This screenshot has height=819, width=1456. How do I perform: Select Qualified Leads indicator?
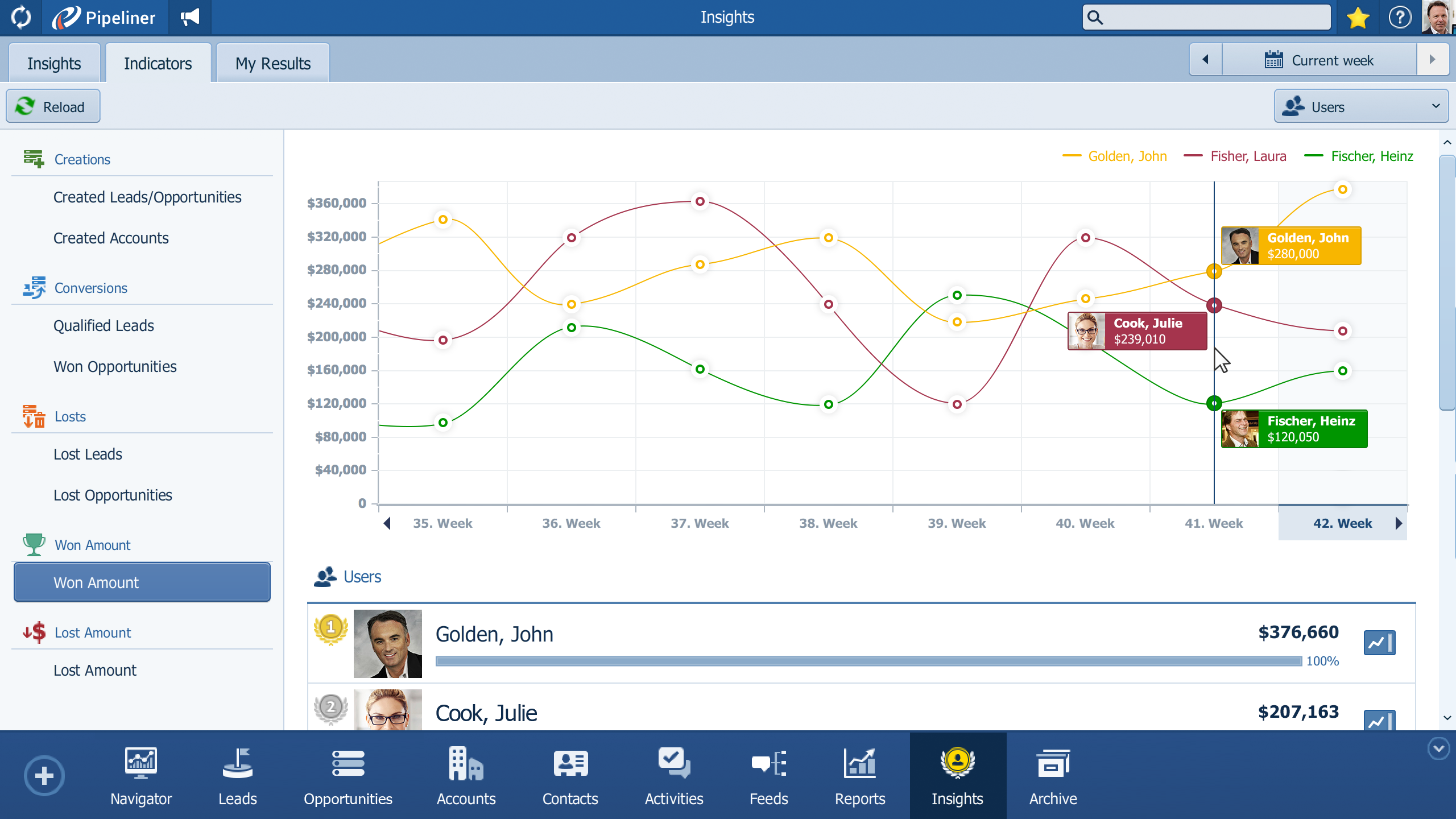104,326
